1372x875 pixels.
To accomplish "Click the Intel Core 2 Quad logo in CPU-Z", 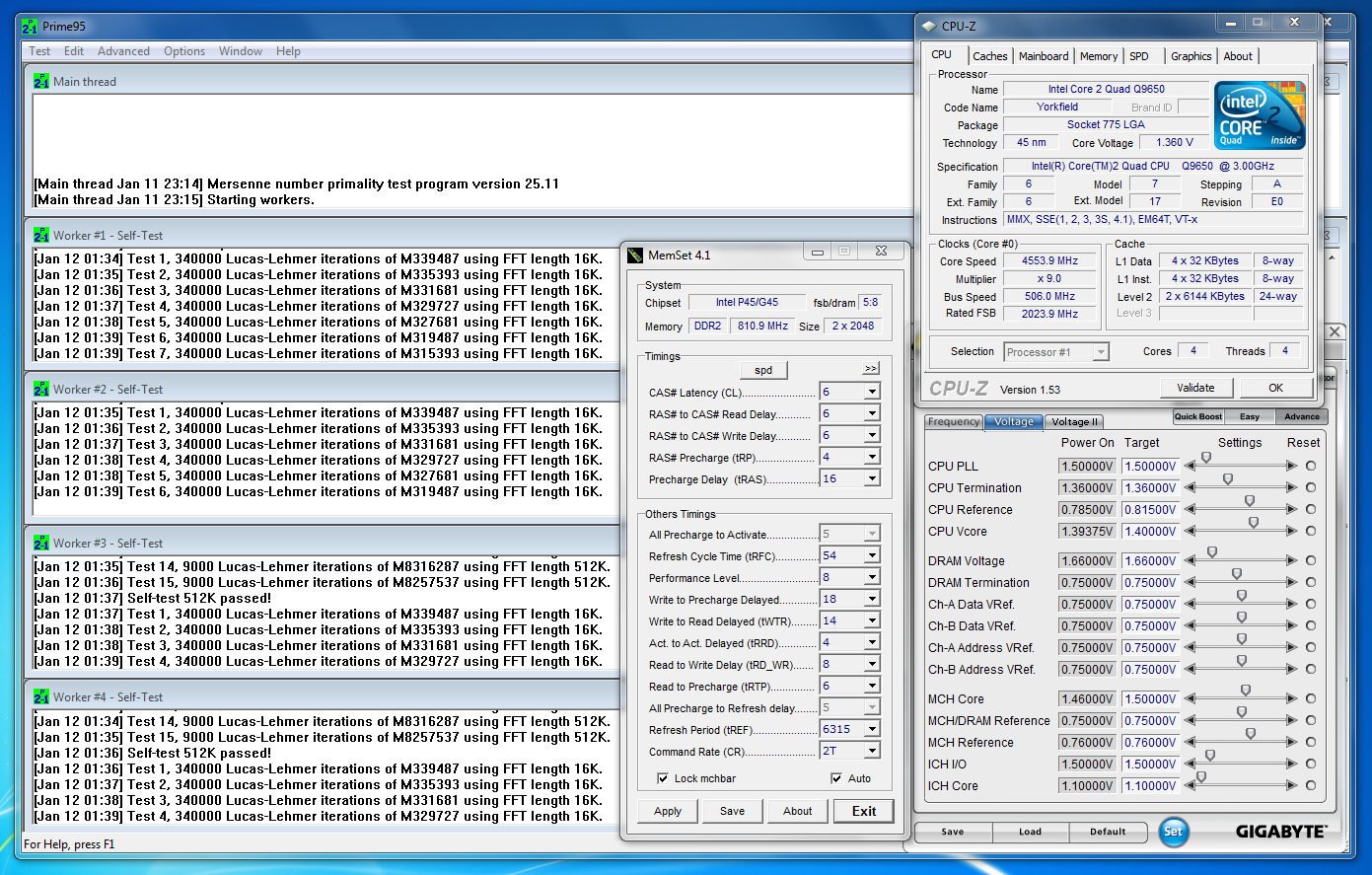I will coord(1260,115).
